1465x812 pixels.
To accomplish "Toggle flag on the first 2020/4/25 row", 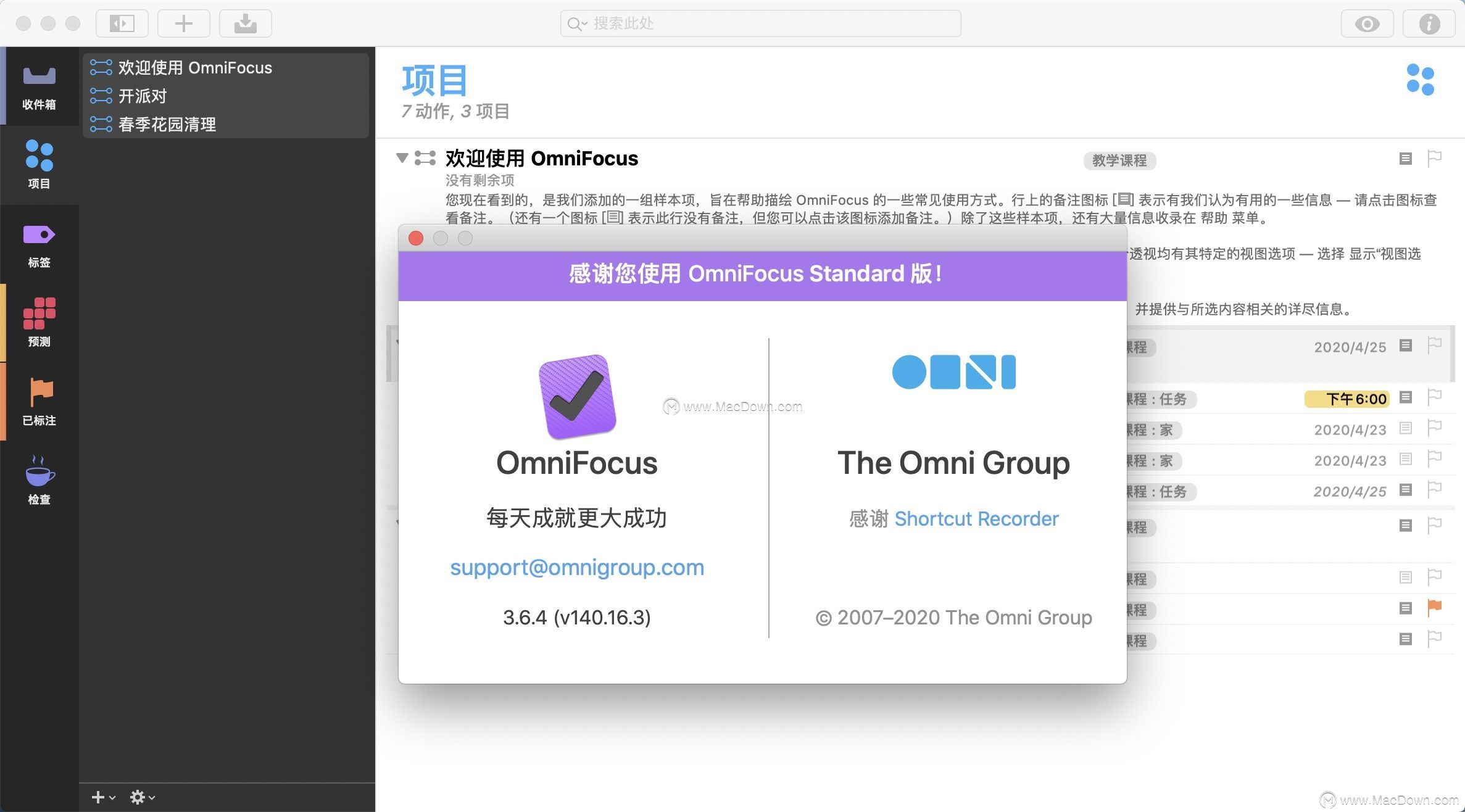I will [x=1434, y=345].
